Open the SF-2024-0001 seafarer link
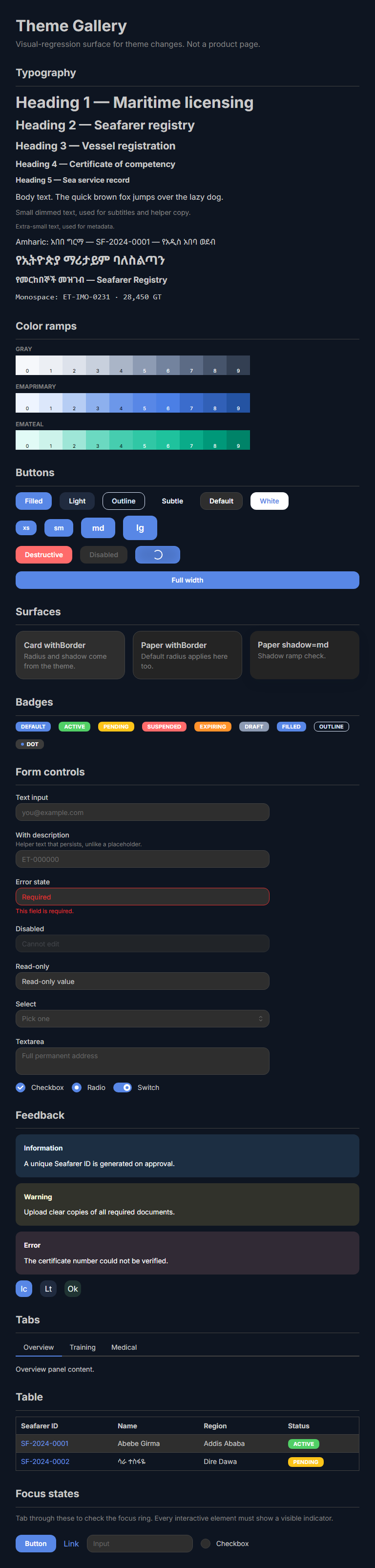Image resolution: width=375 pixels, height=1568 pixels. tap(45, 1443)
